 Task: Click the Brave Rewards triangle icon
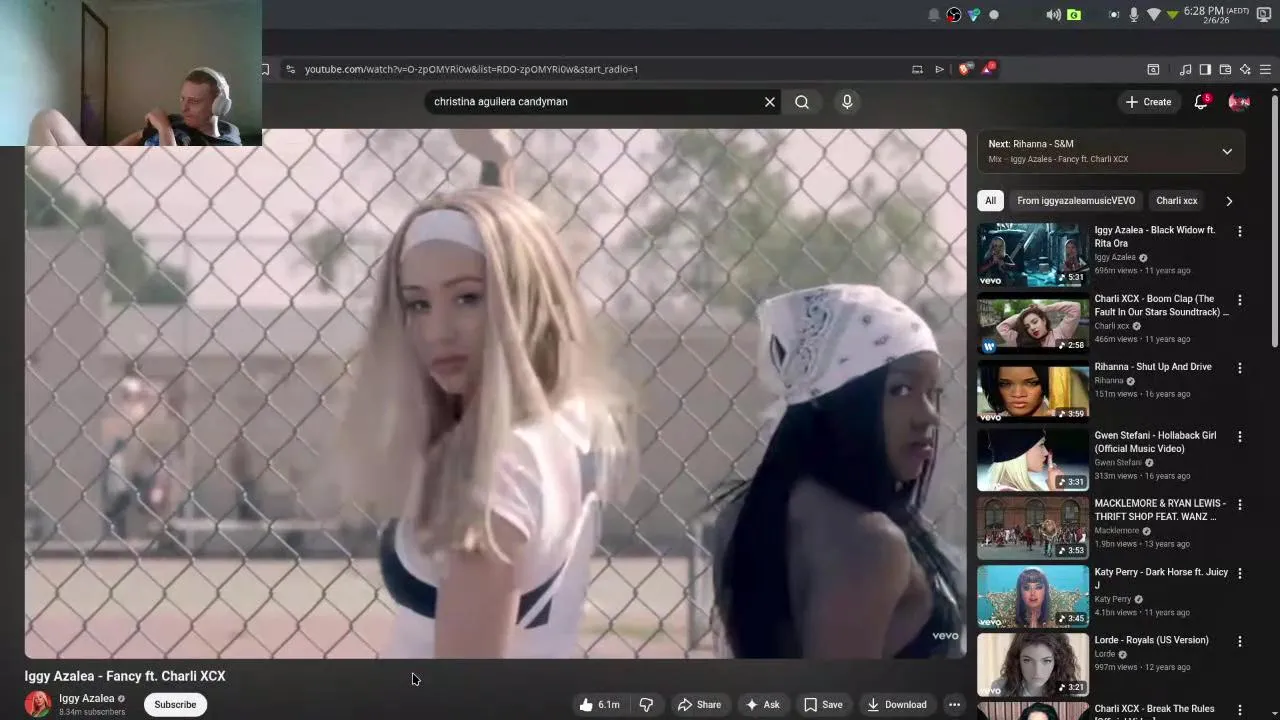coord(988,69)
